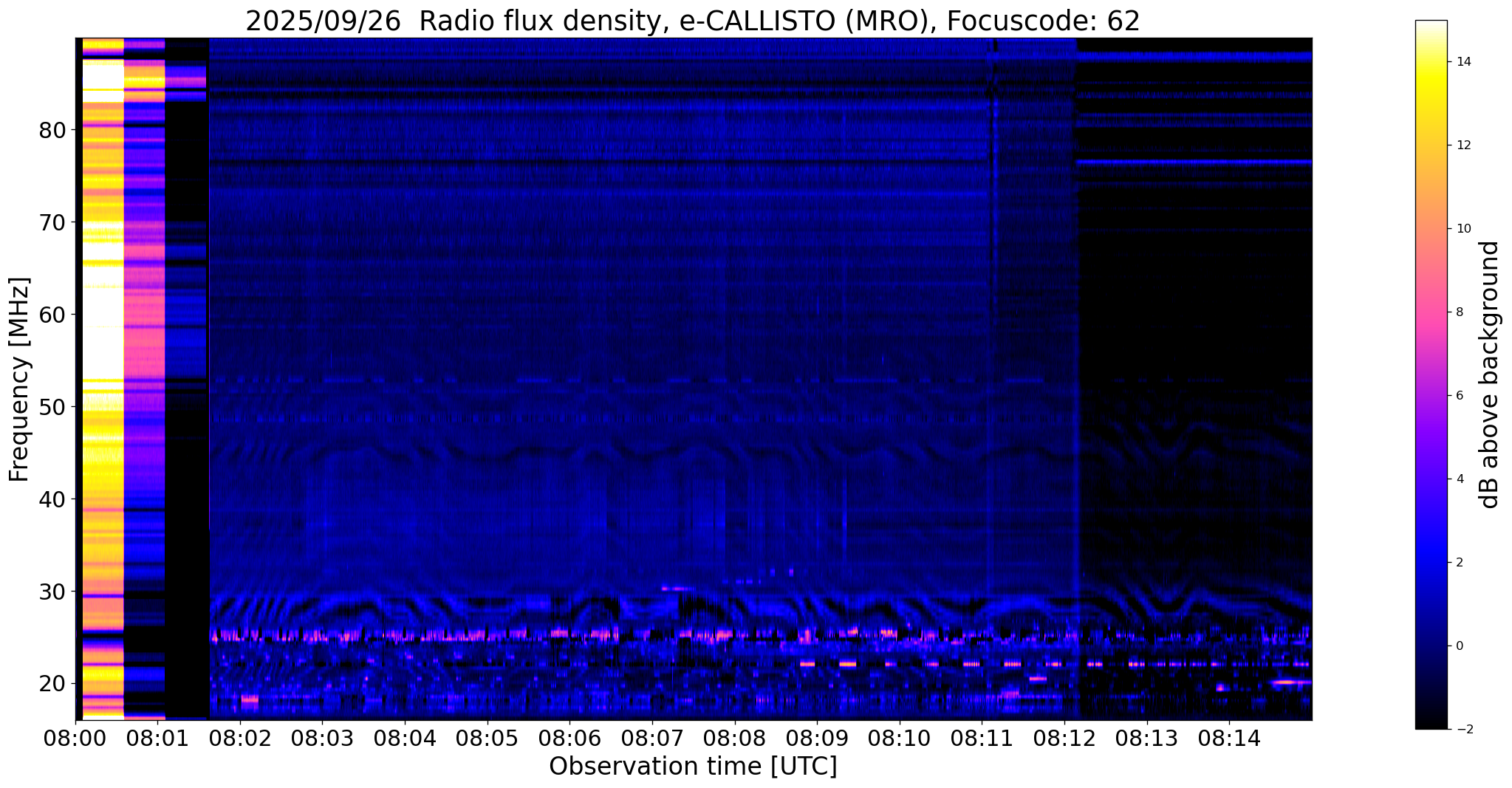This screenshot has height=788, width=1512.
Task: Click the 50 MHz frequency tick label
Action: point(52,407)
